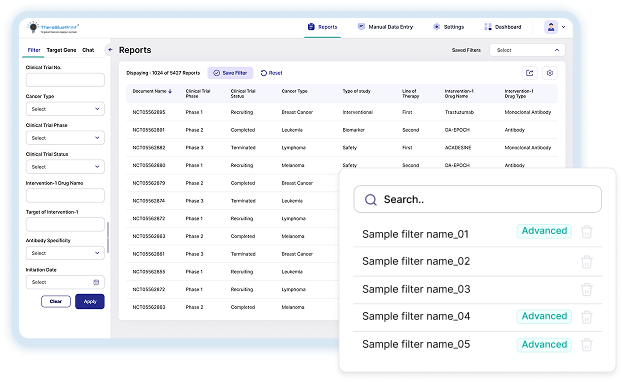This screenshot has width=623, height=382.
Task: Click the export icon above the table
Action: (x=530, y=73)
